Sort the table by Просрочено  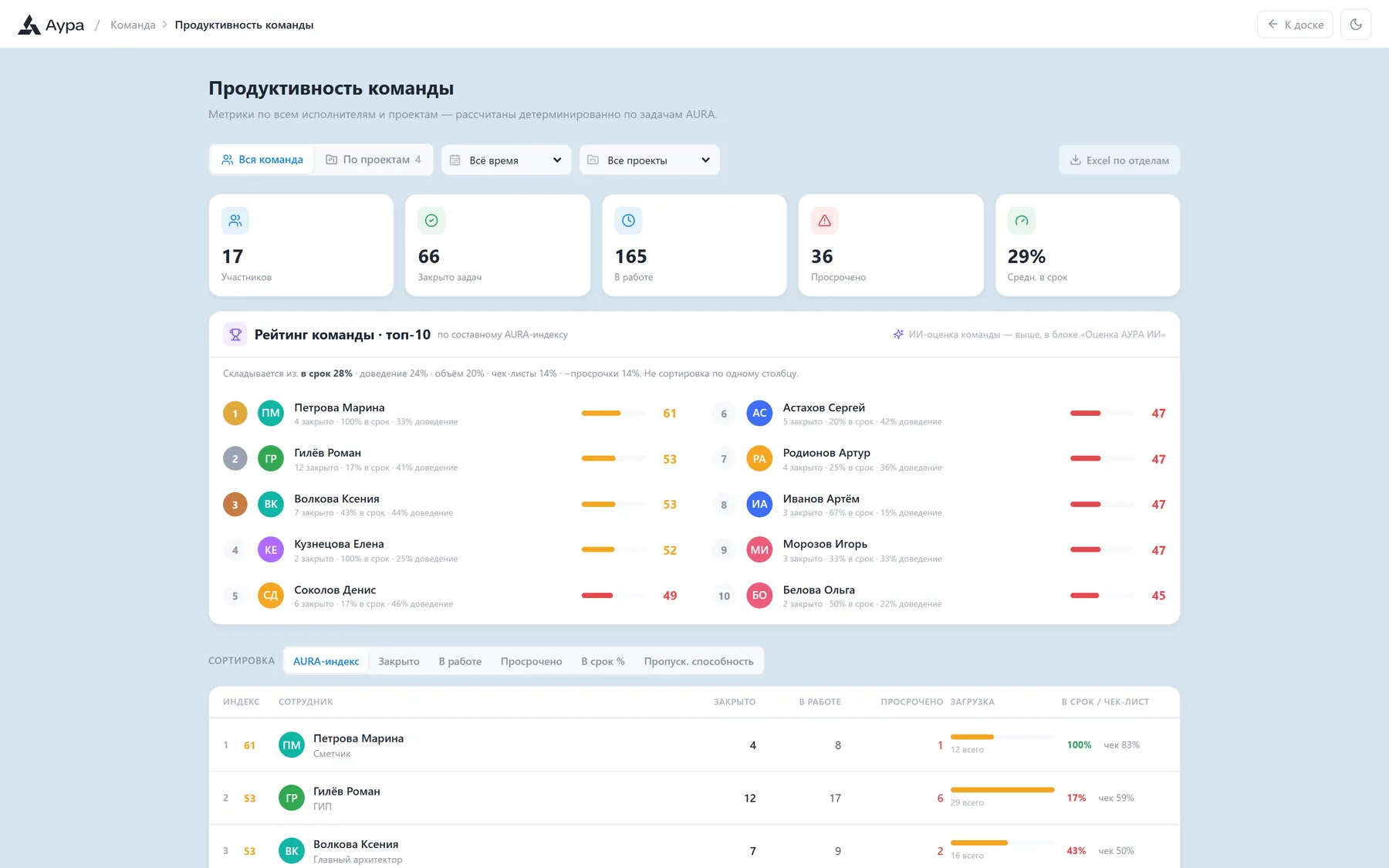coord(531,661)
